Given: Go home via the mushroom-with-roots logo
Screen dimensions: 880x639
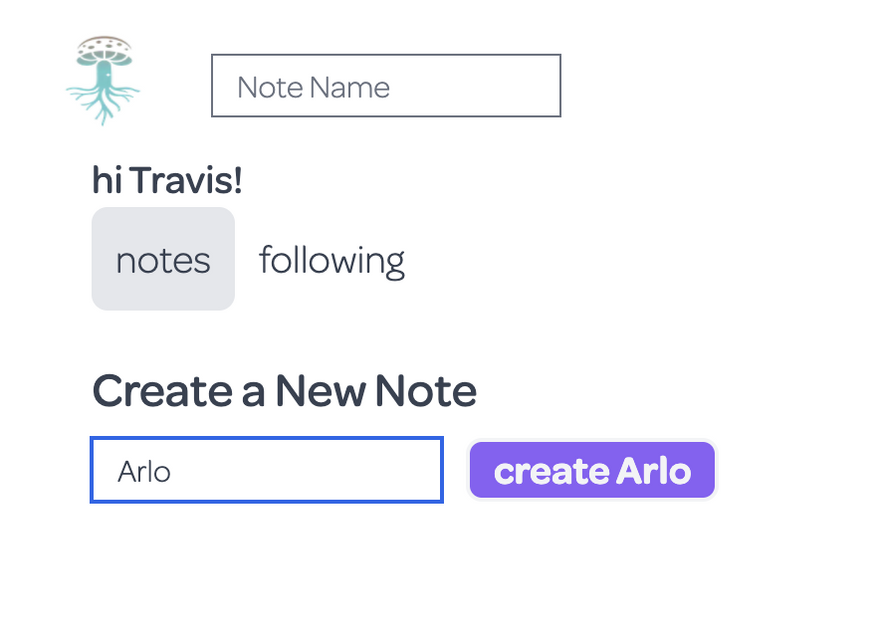Looking at the screenshot, I should [x=103, y=80].
